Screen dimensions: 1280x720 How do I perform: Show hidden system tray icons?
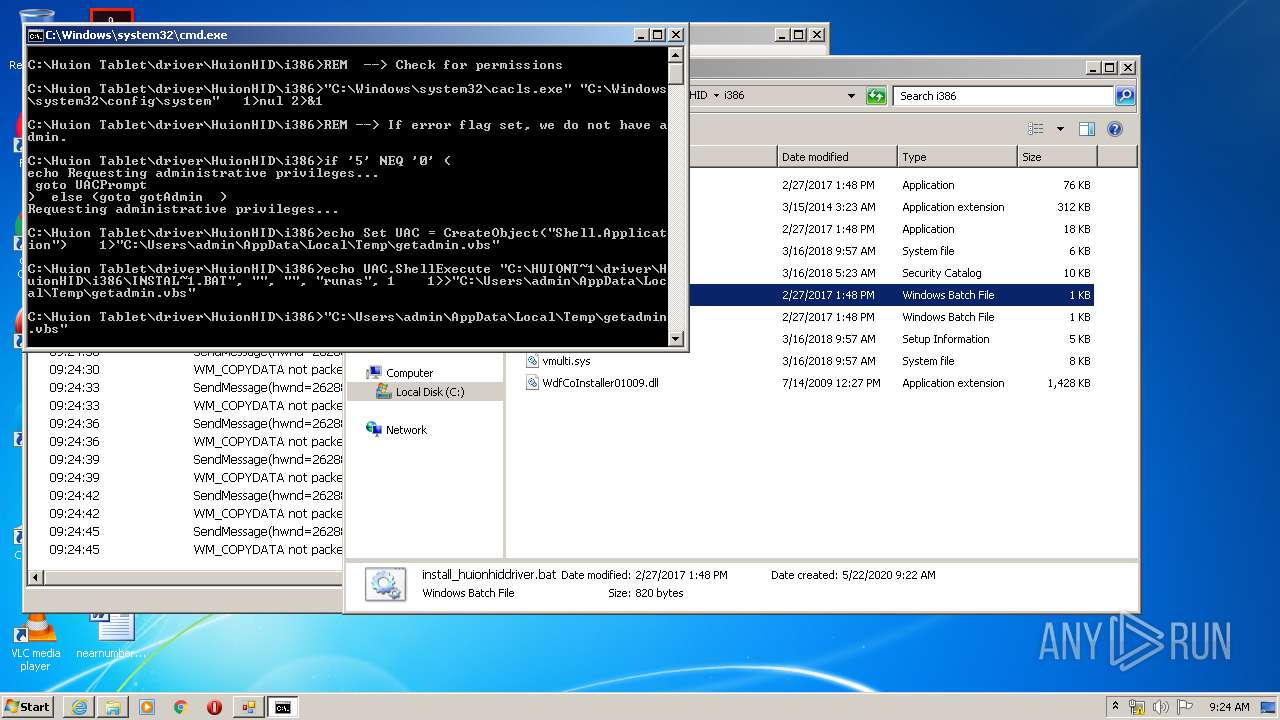pyautogui.click(x=1115, y=706)
